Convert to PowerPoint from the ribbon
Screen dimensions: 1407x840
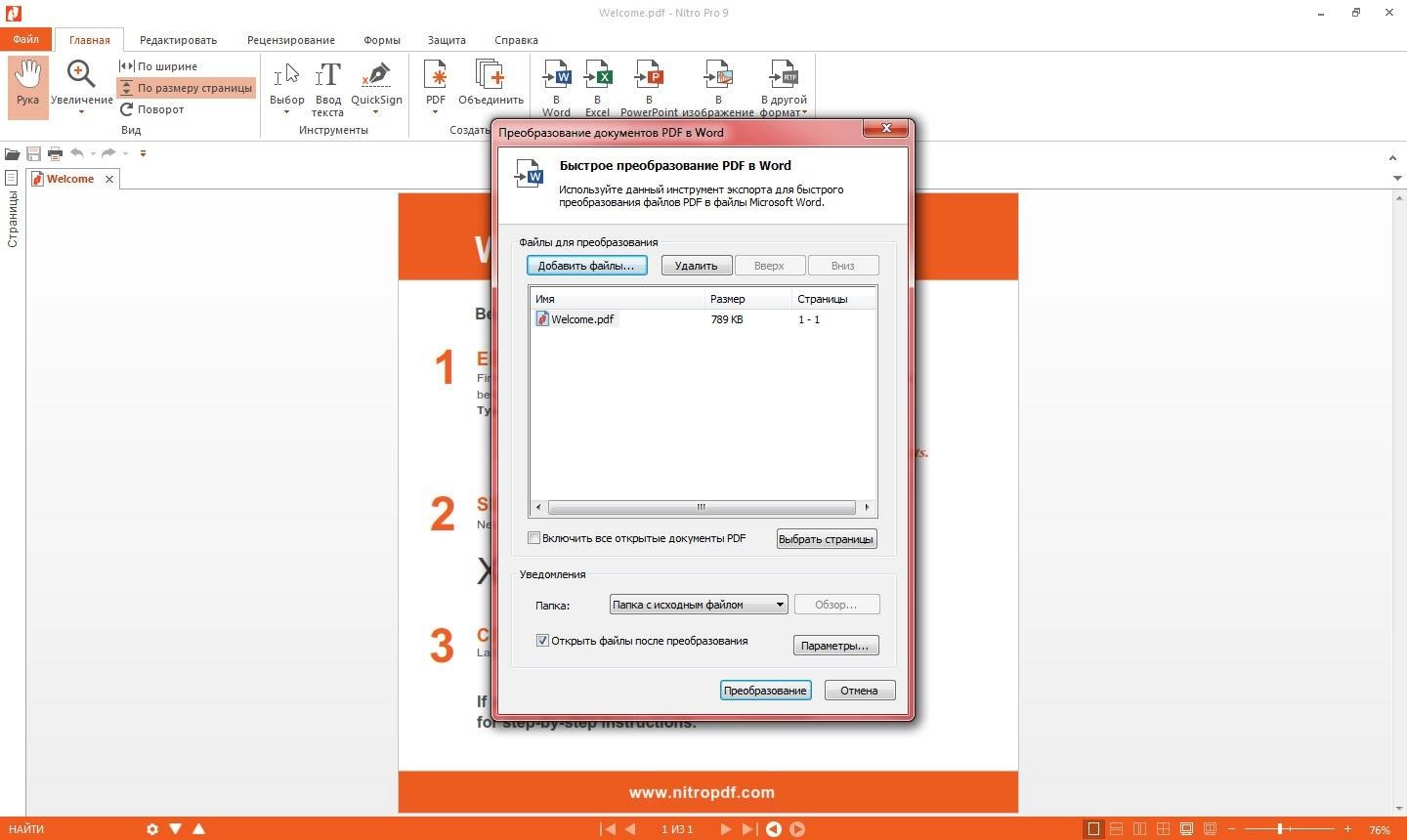[x=649, y=75]
